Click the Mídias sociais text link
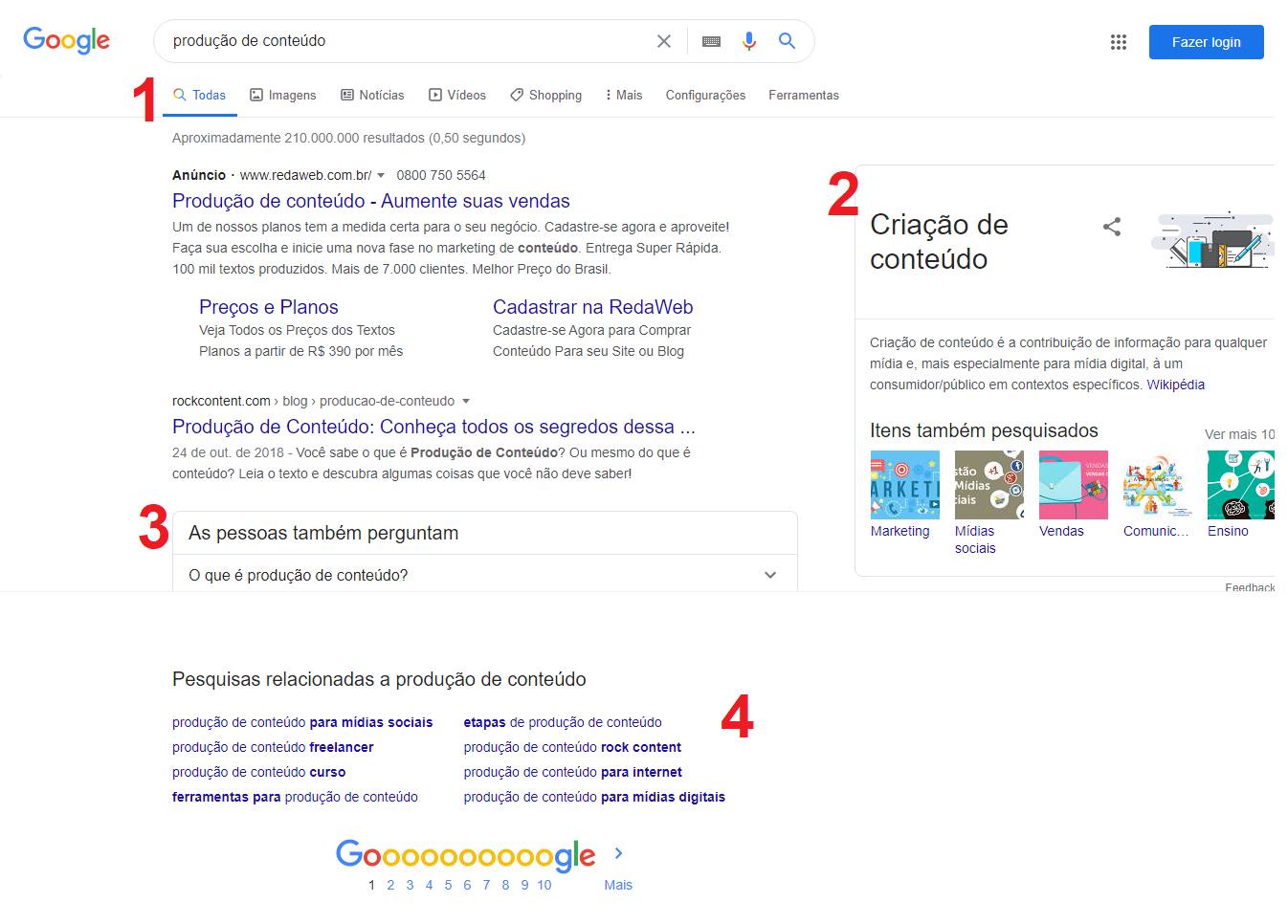Image resolution: width=1288 pixels, height=924 pixels. click(x=975, y=539)
